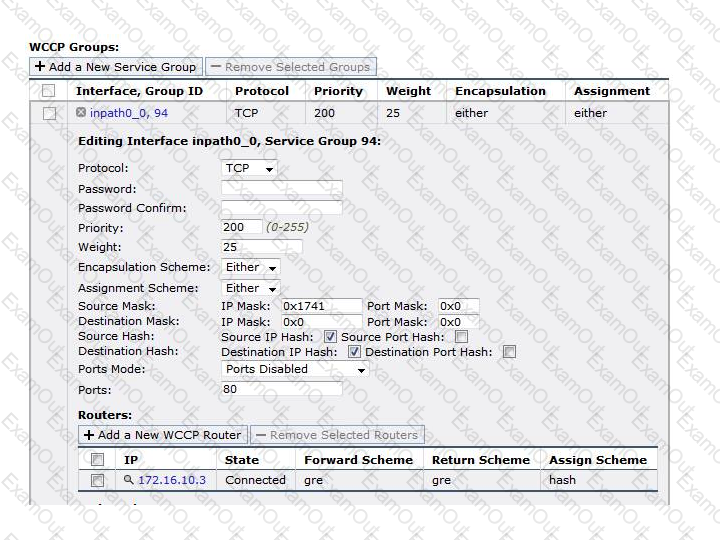Click Add a New Service Group
The width and height of the screenshot is (720, 540).
(116, 67)
